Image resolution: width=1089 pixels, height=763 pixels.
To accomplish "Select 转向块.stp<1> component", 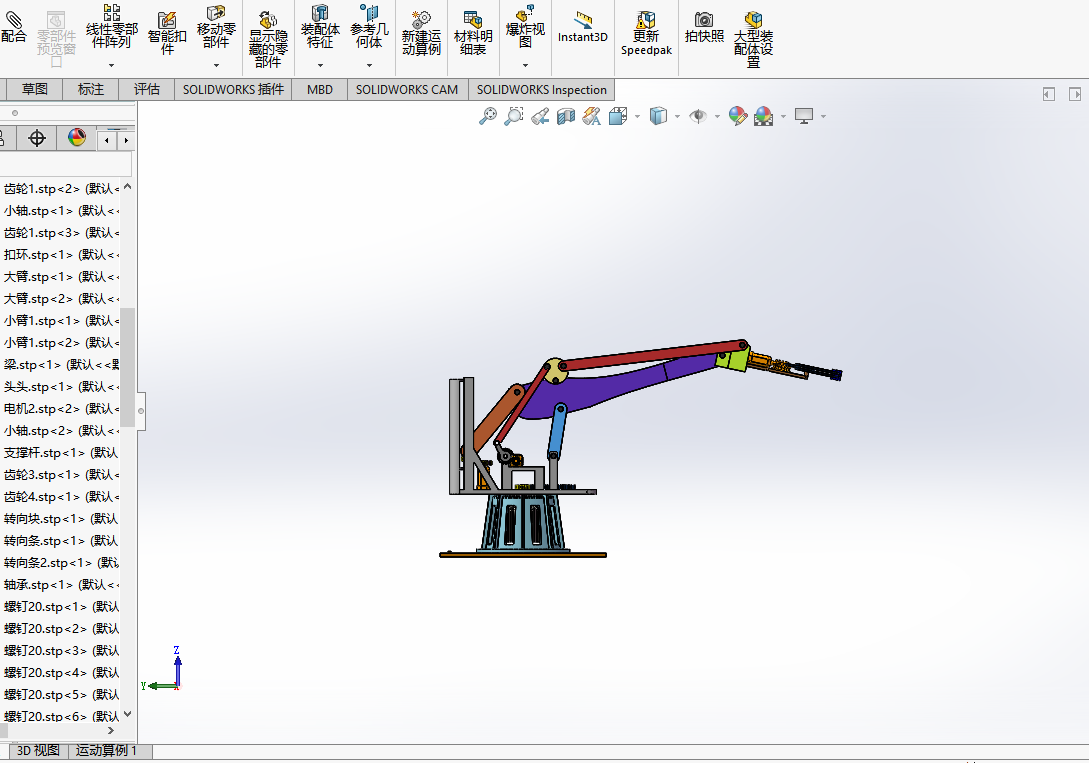I will [61, 519].
